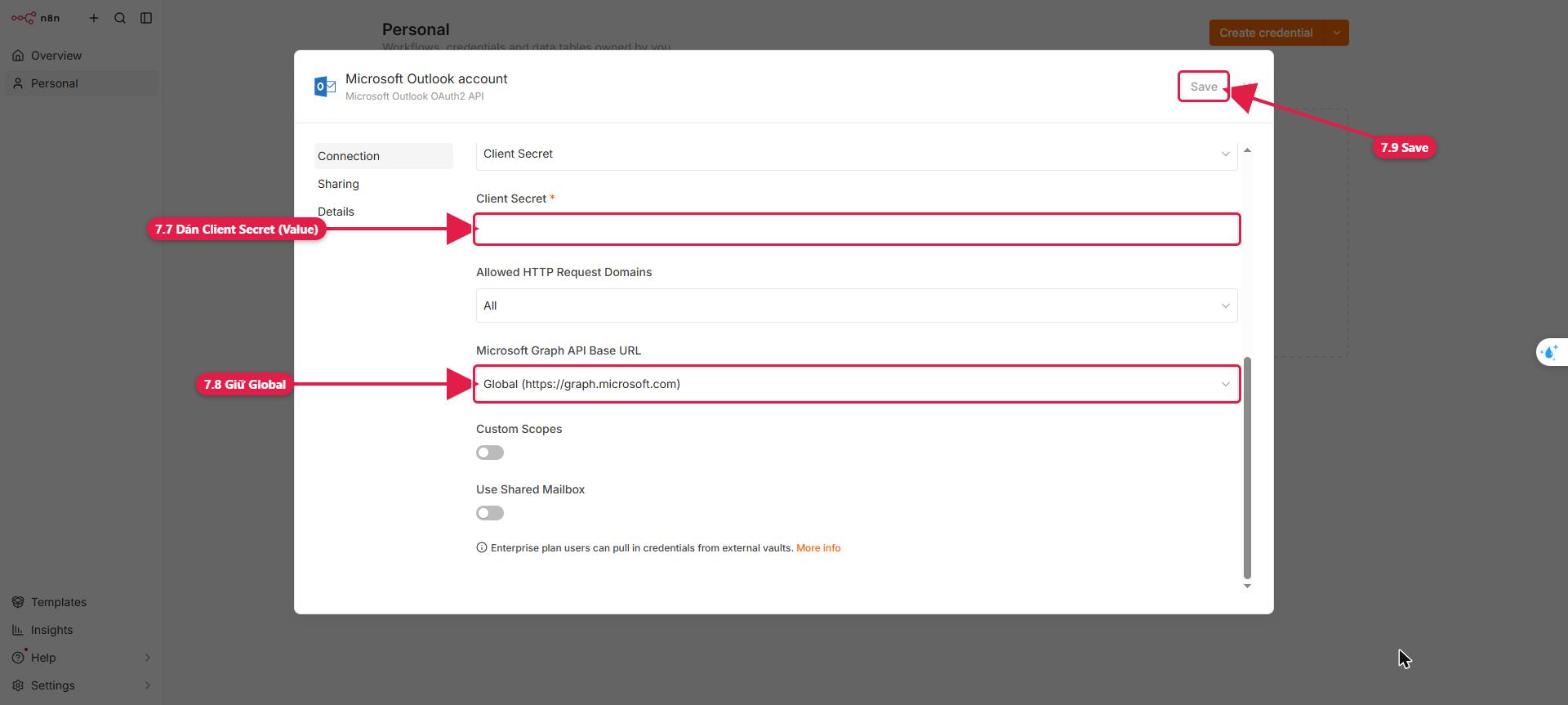1568x705 pixels.
Task: Collapse the sidebar with the panel icon
Action: click(x=146, y=18)
